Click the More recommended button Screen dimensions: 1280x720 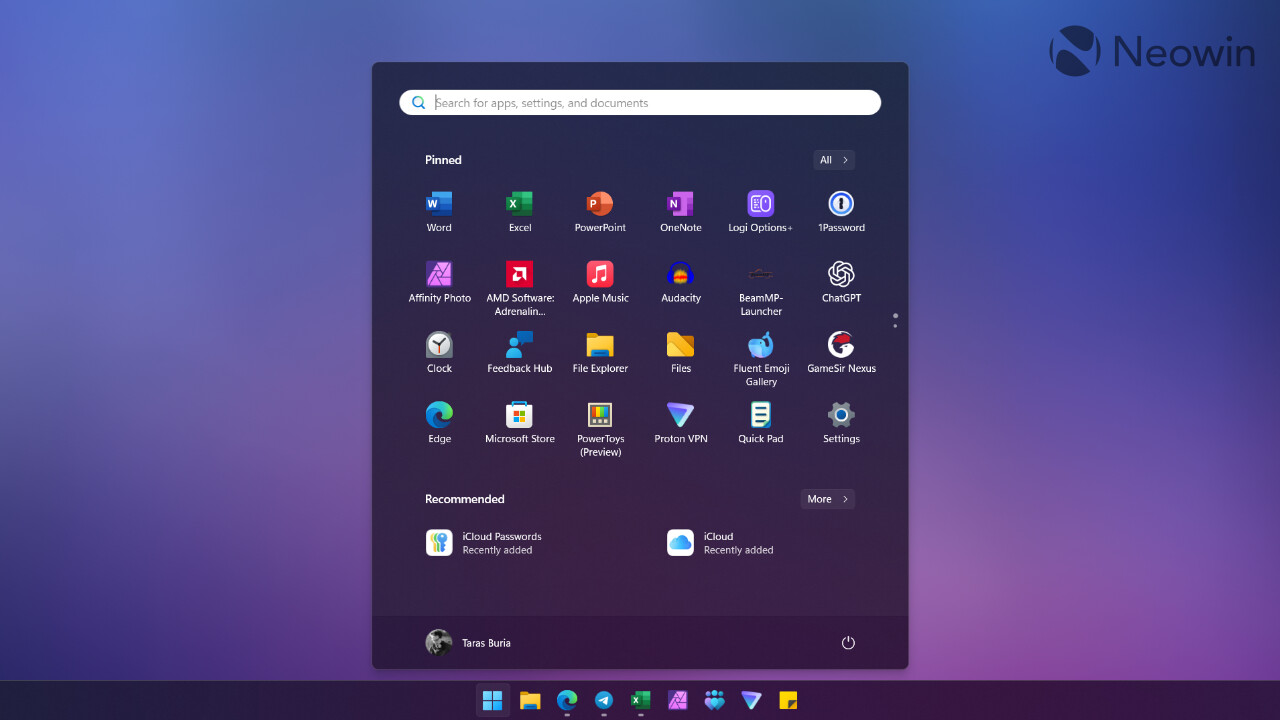tap(827, 499)
